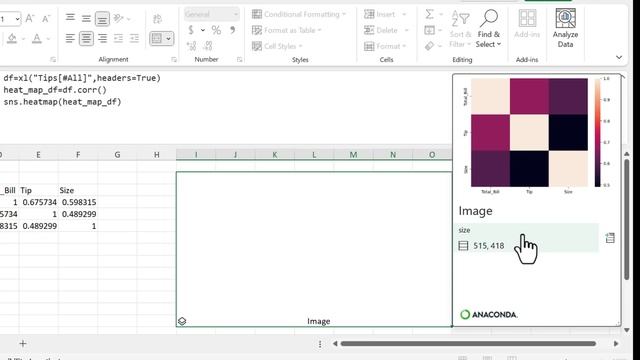Click the Orientation text rotation icon

119,18
